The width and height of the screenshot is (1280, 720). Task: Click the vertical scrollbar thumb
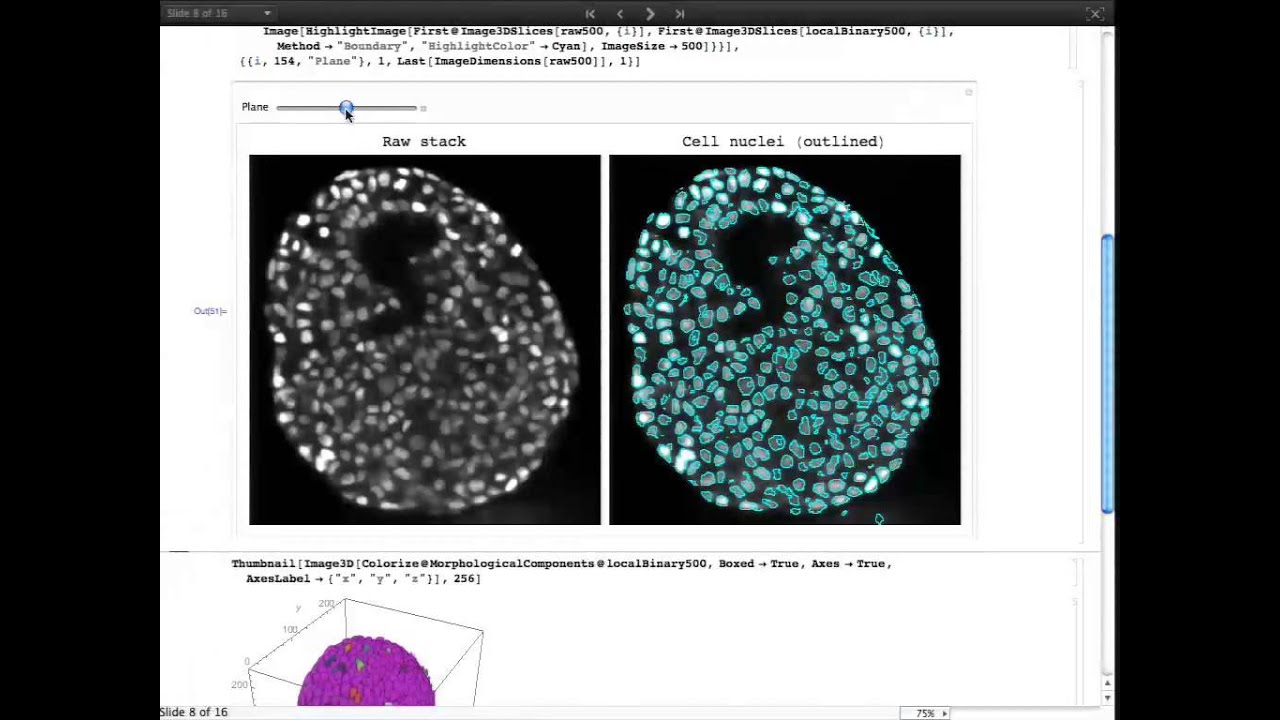pos(1107,374)
